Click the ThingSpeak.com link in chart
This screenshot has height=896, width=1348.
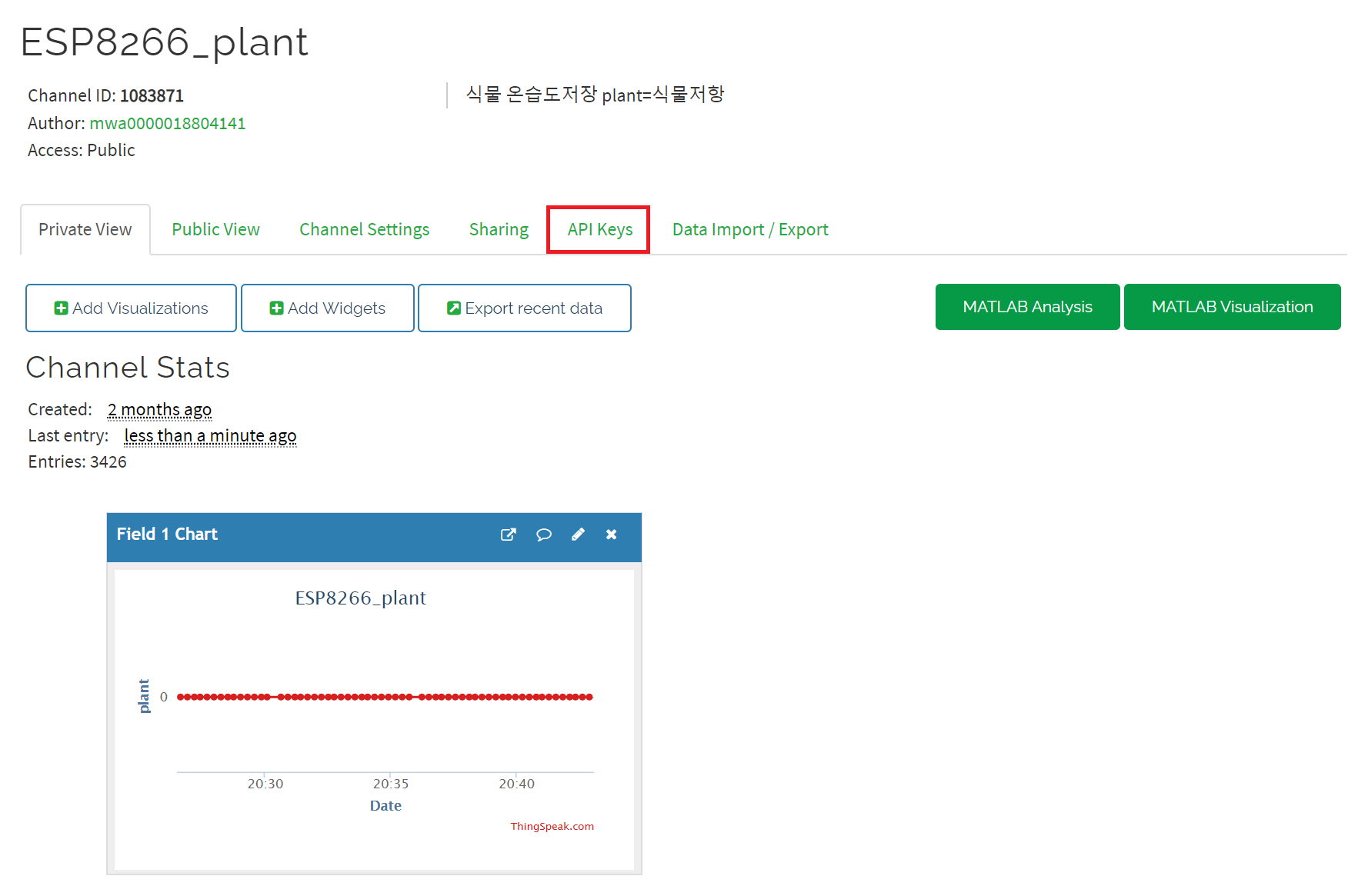click(552, 827)
